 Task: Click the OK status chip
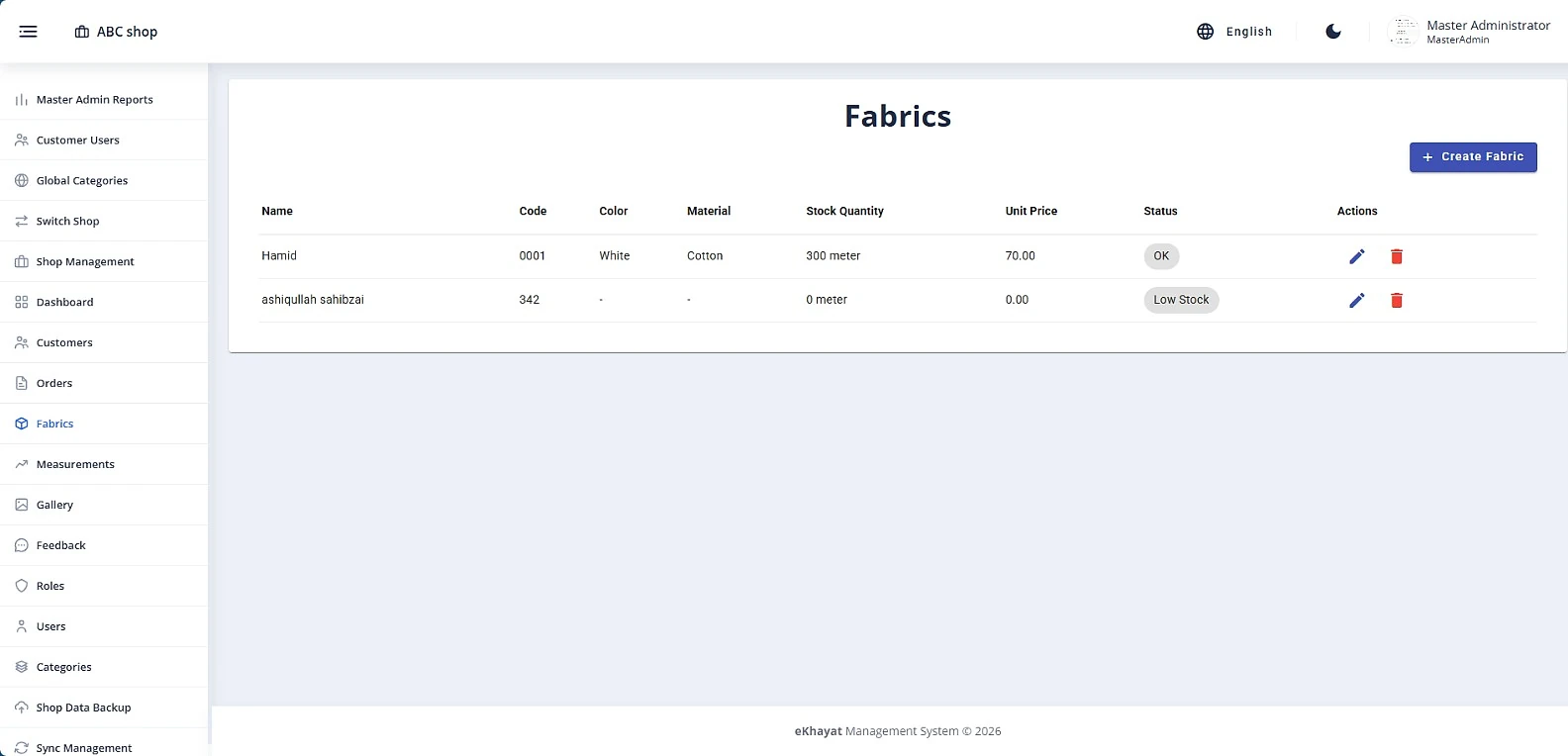[1161, 256]
